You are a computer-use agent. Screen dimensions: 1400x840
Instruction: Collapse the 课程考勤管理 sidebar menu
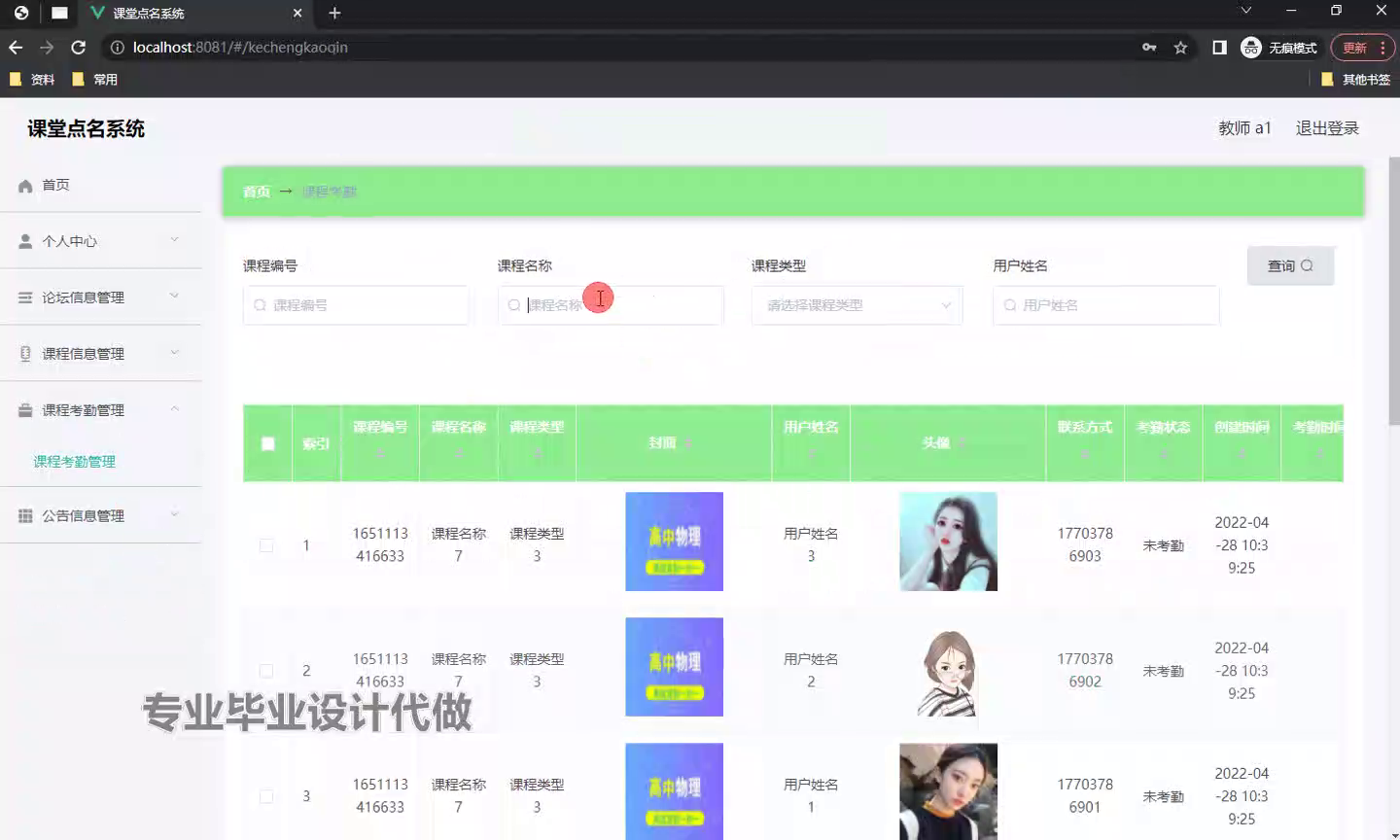click(x=174, y=408)
